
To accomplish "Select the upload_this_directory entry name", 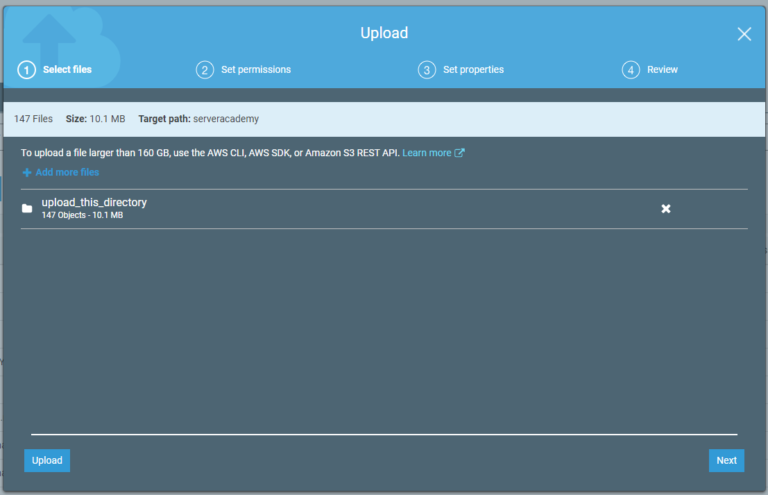I will 94,202.
